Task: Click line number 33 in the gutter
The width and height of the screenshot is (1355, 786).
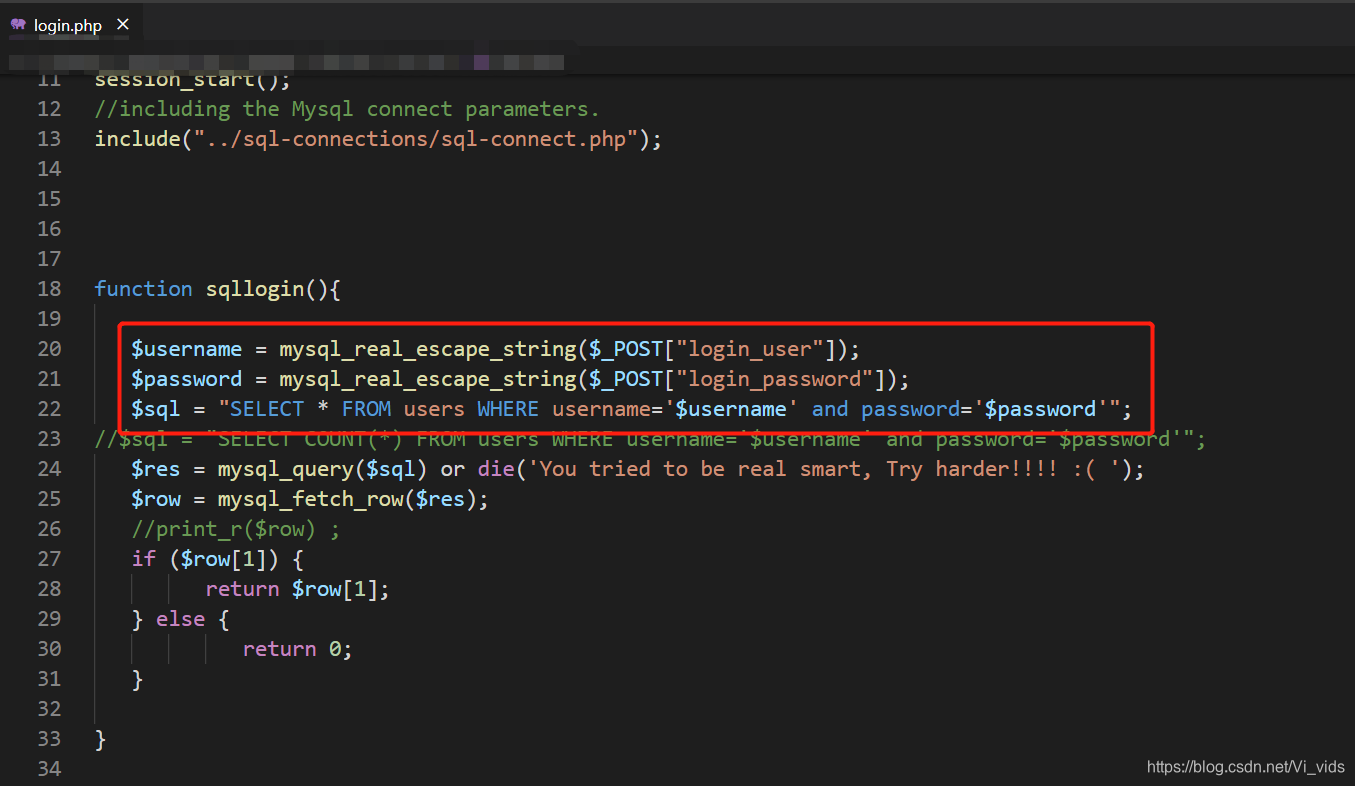Action: (x=49, y=739)
